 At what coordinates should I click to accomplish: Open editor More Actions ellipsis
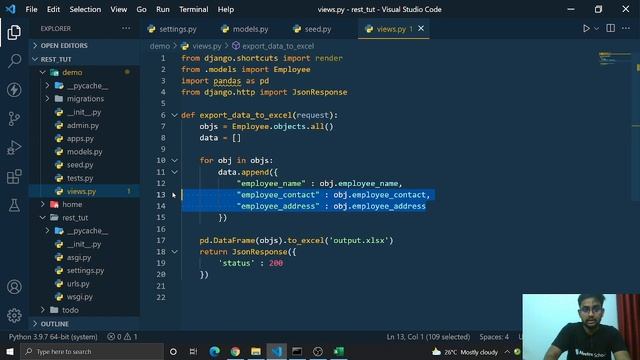[626, 28]
